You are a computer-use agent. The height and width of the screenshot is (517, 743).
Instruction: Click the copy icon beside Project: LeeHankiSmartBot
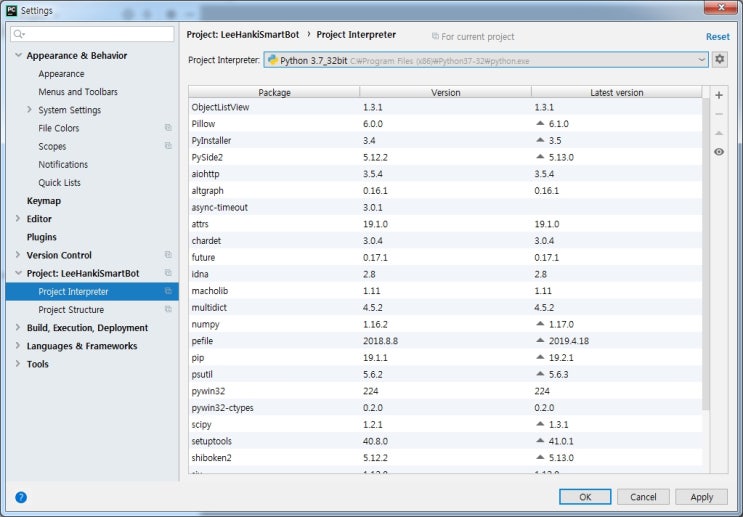coord(168,272)
